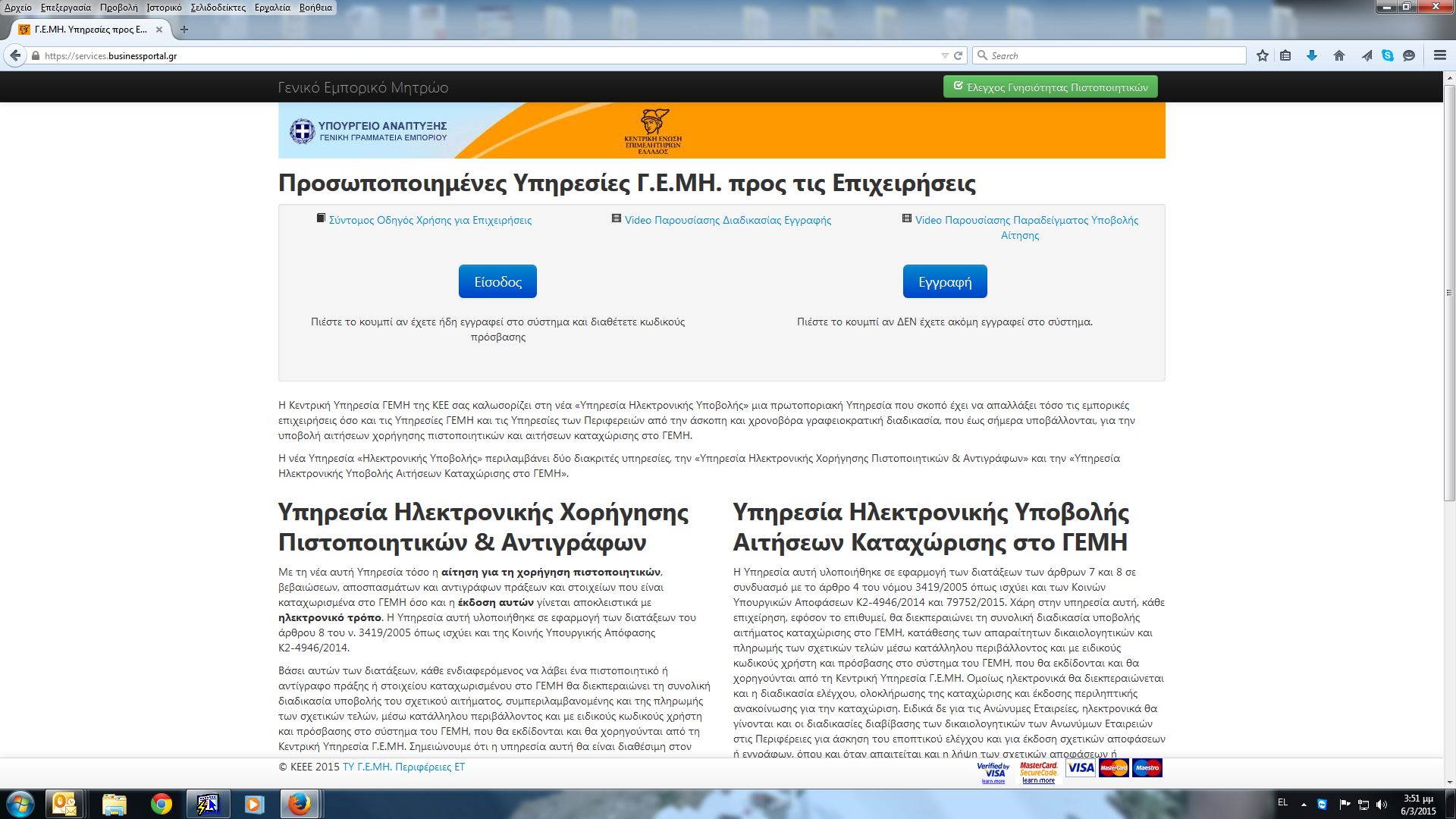Click the Skype toolbar icon

pos(1388,55)
